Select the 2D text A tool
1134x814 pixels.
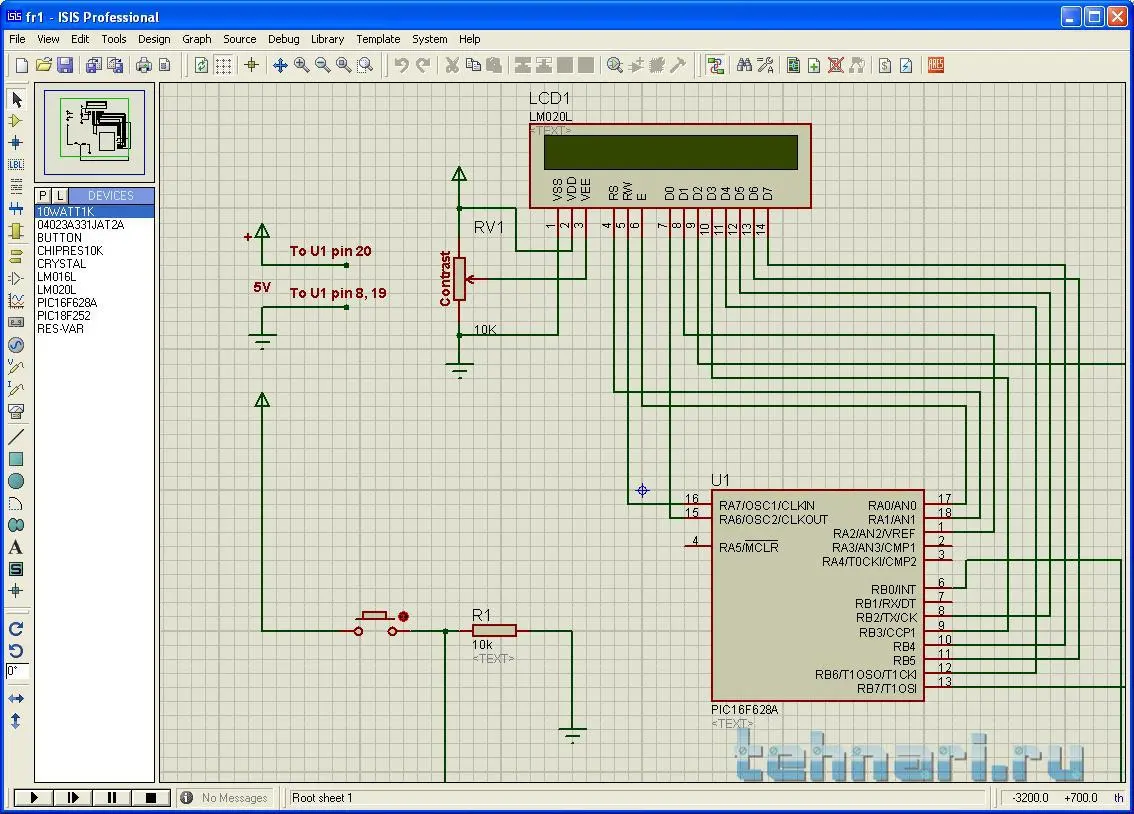(x=16, y=547)
